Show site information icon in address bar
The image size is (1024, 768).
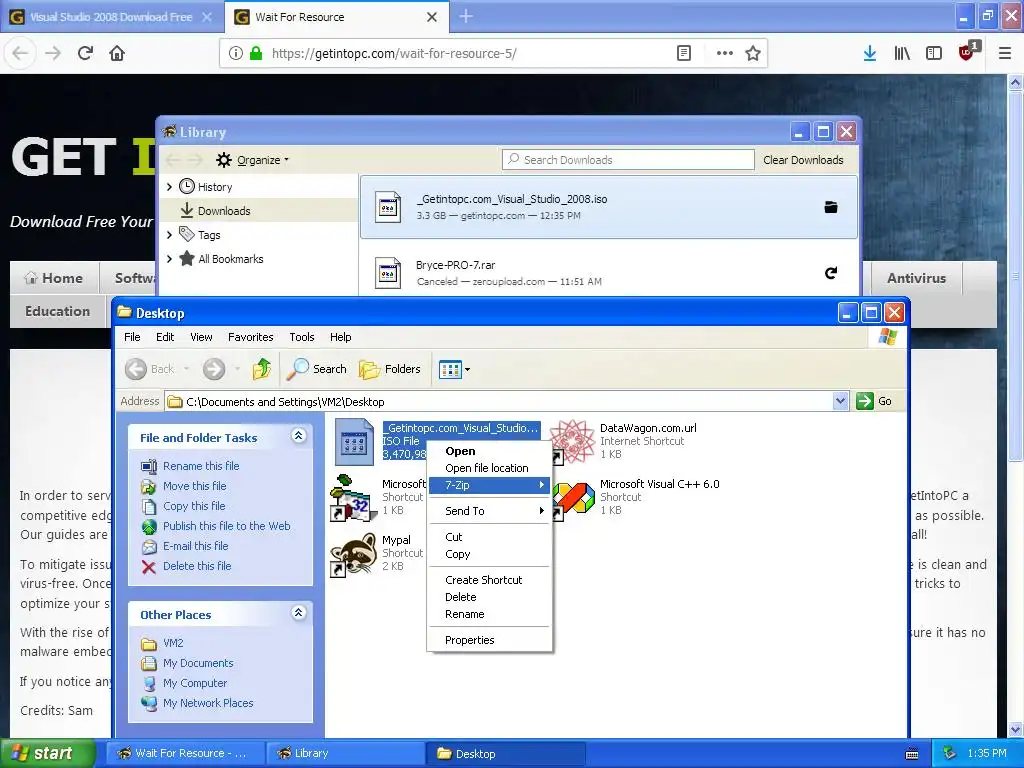point(236,54)
